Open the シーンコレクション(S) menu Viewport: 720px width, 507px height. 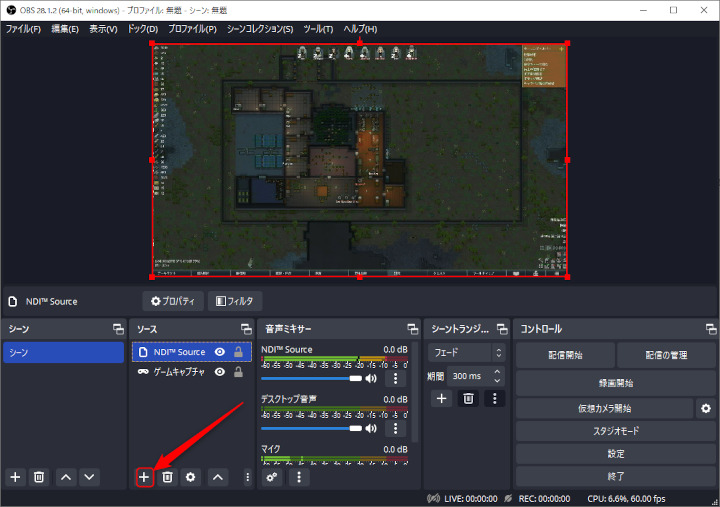coord(260,29)
